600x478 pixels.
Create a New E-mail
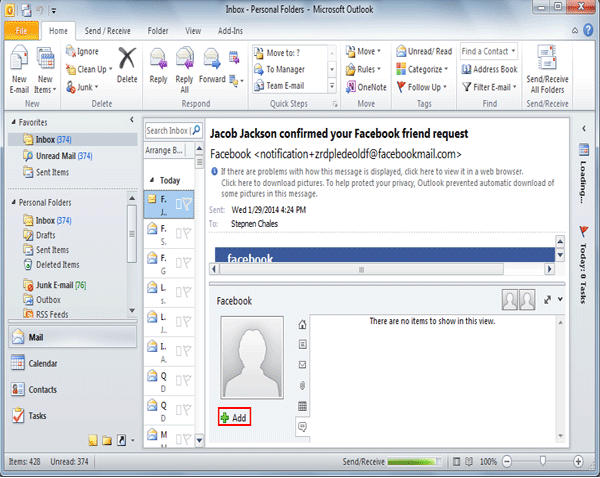19,70
